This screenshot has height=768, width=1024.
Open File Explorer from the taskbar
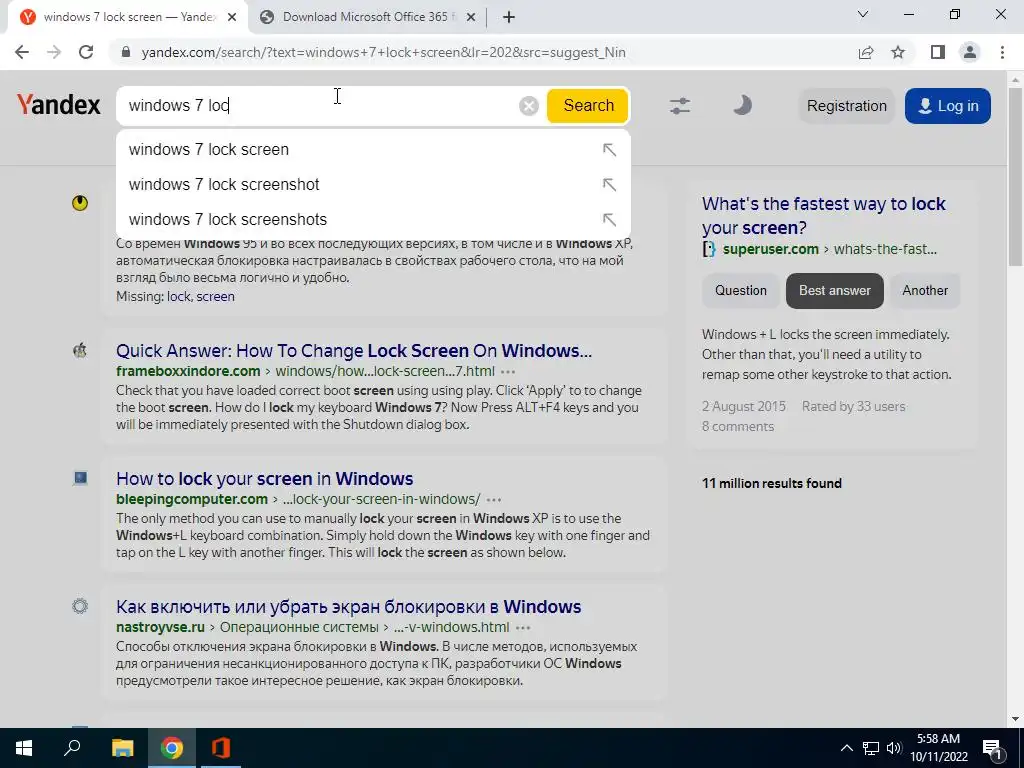pyautogui.click(x=122, y=748)
